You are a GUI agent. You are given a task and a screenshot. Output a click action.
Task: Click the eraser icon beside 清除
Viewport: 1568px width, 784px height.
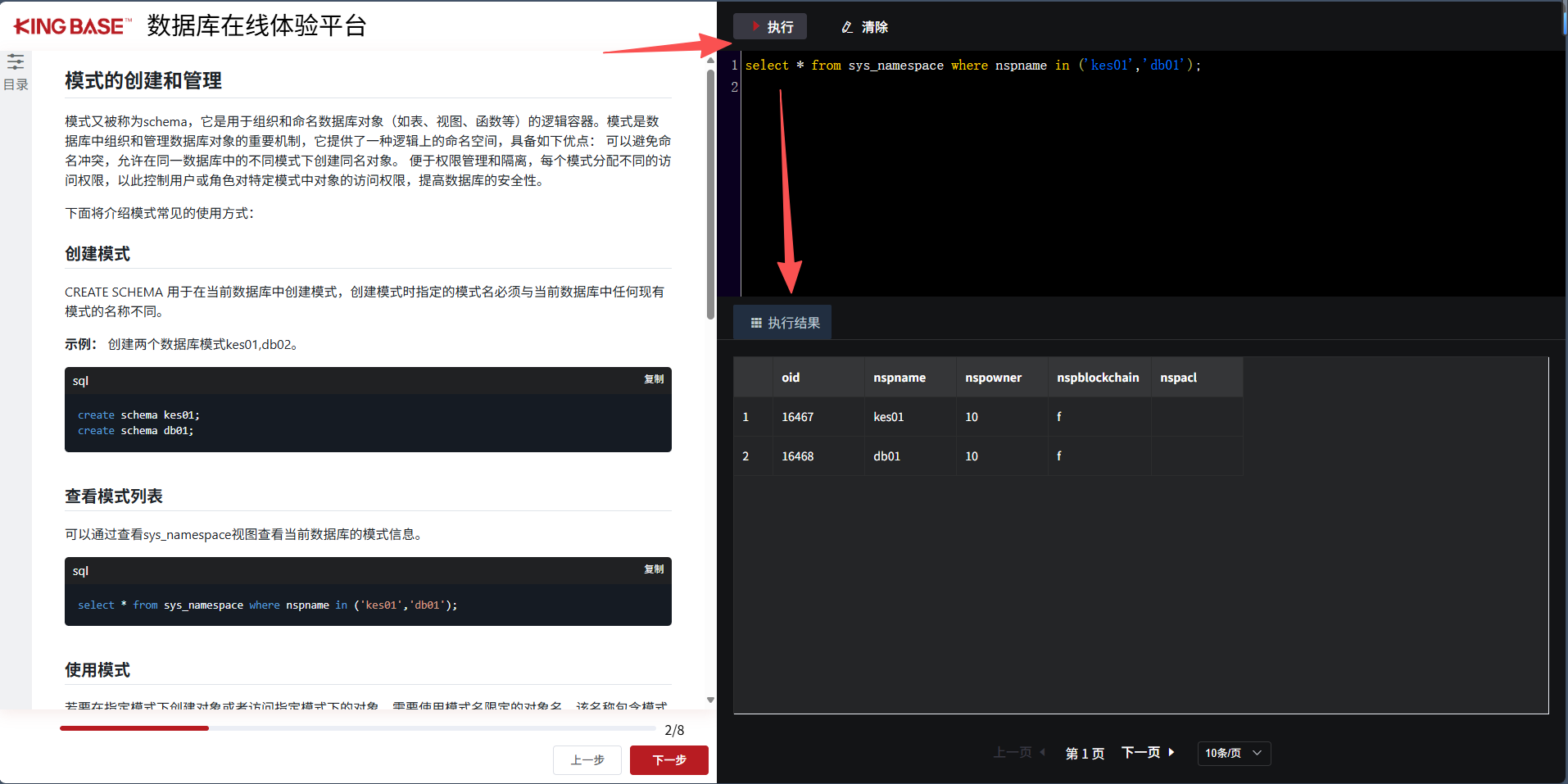[x=846, y=26]
